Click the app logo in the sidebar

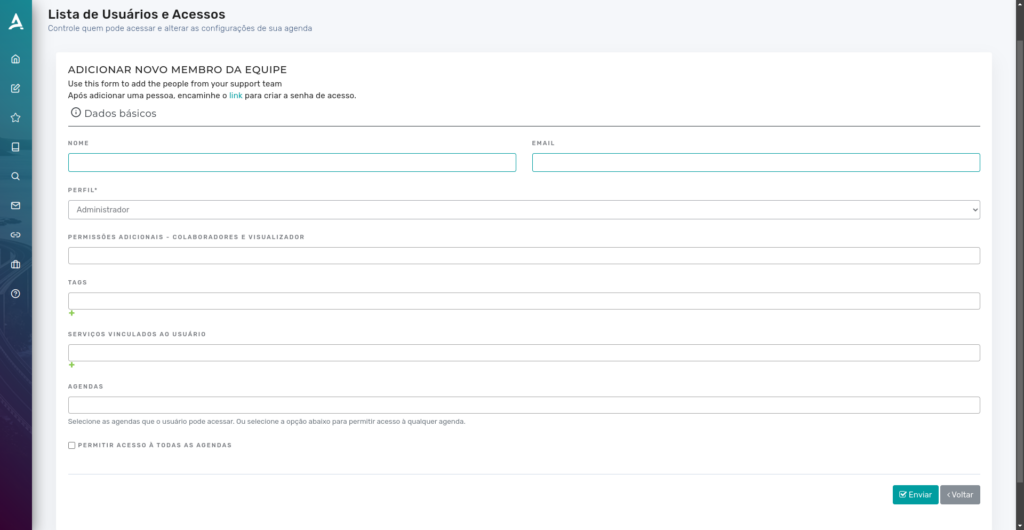(16, 22)
